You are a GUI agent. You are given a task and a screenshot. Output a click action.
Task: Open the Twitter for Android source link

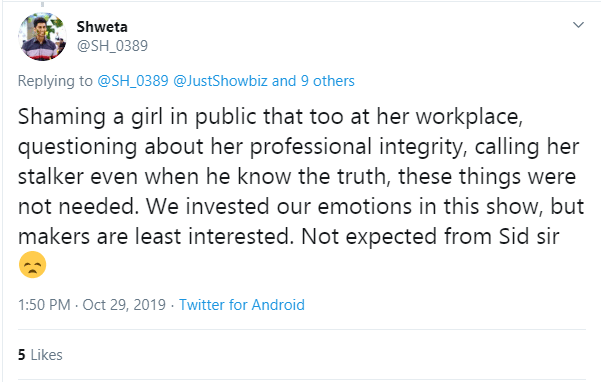(242, 305)
